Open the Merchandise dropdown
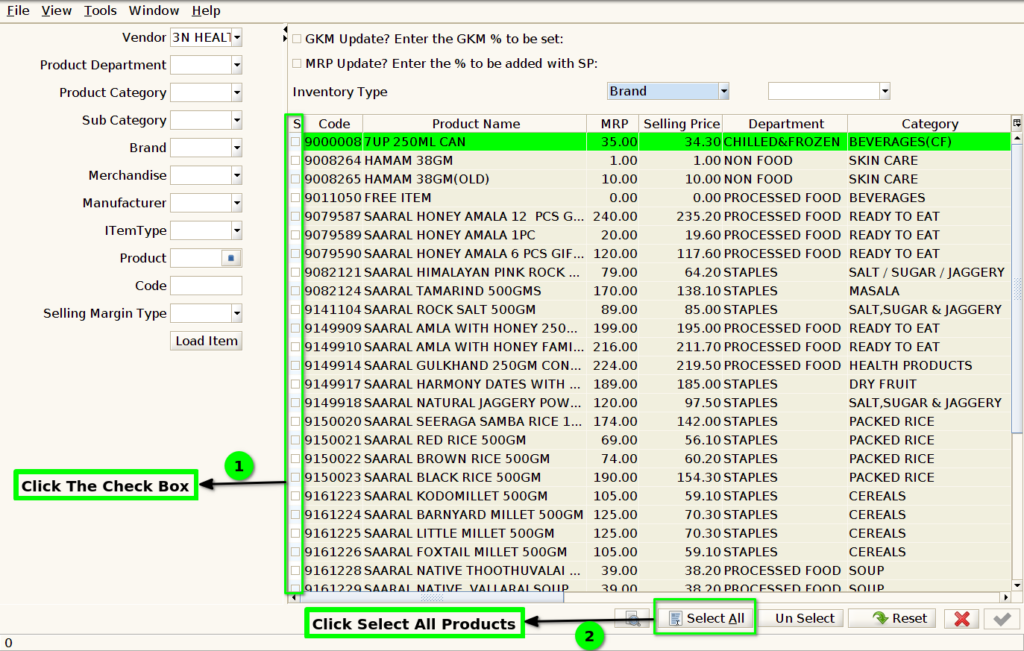The height and width of the screenshot is (651, 1024). [x=236, y=175]
